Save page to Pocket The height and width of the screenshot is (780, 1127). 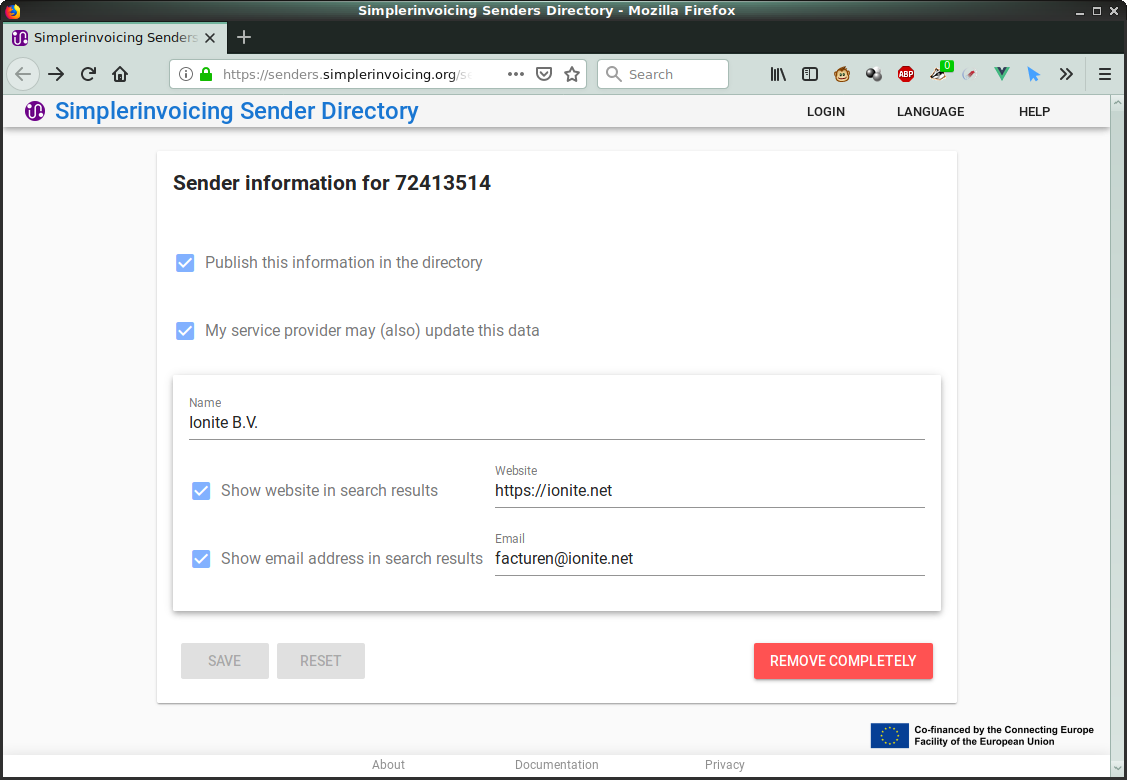point(544,74)
